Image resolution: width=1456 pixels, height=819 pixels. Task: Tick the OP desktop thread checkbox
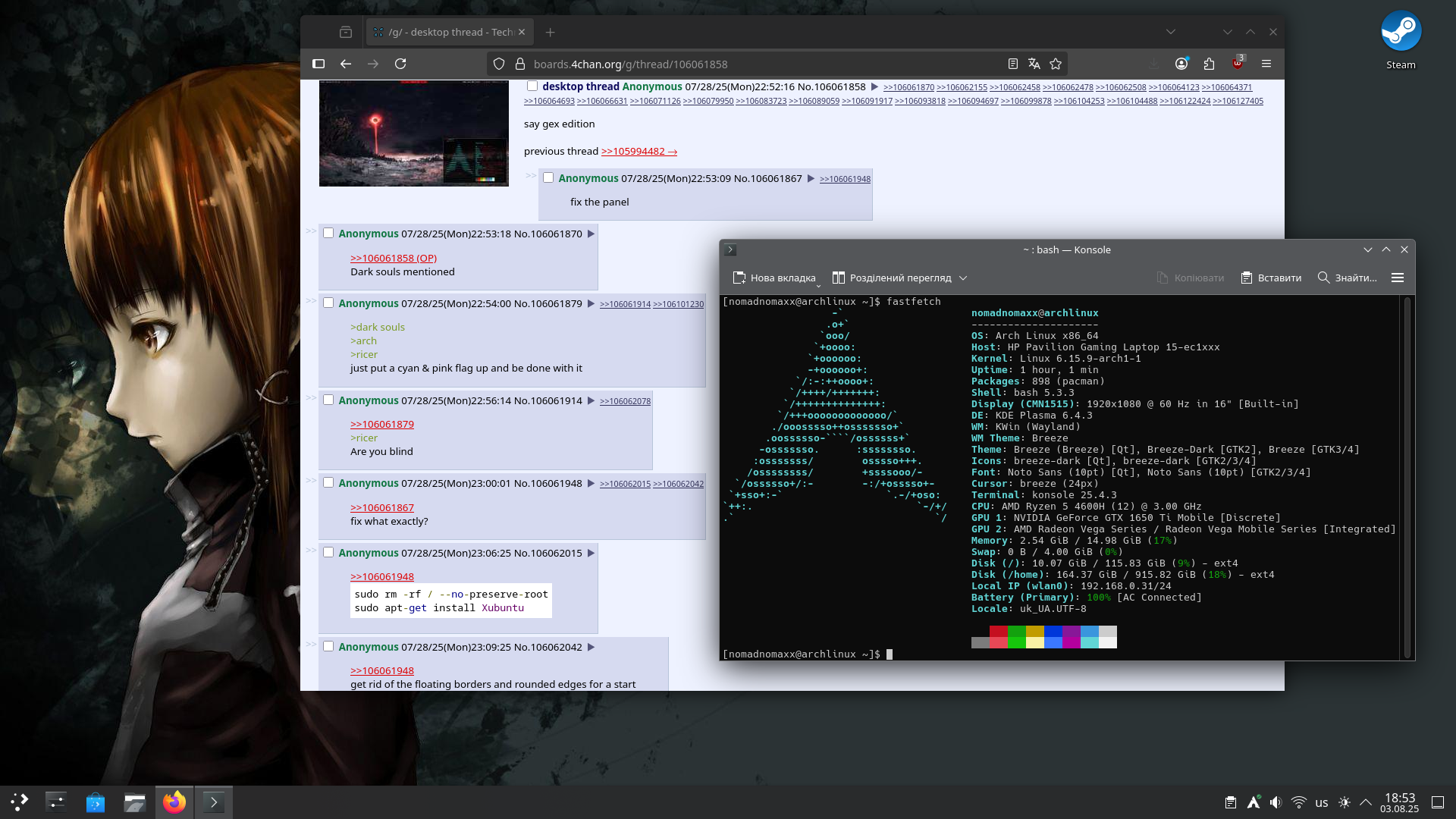pyautogui.click(x=532, y=86)
